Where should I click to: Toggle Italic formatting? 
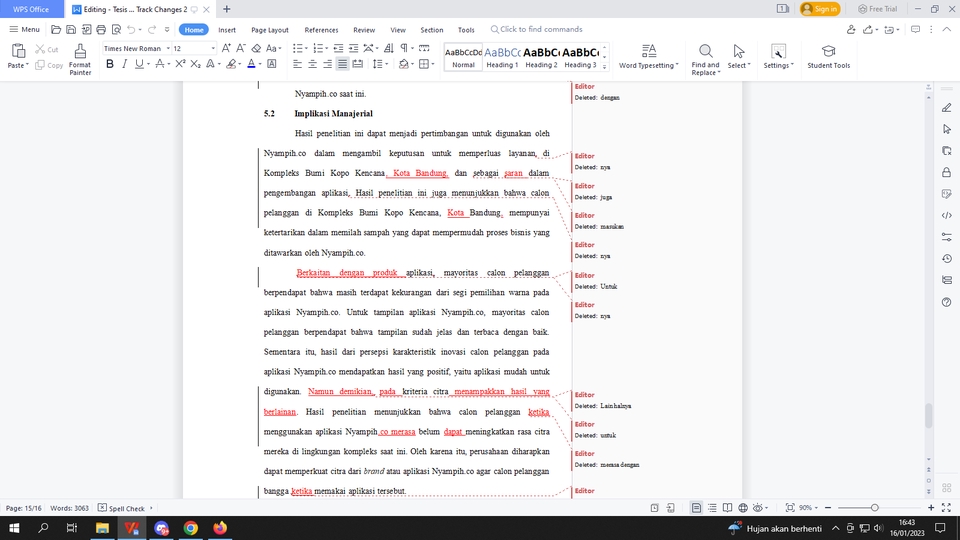(x=124, y=64)
